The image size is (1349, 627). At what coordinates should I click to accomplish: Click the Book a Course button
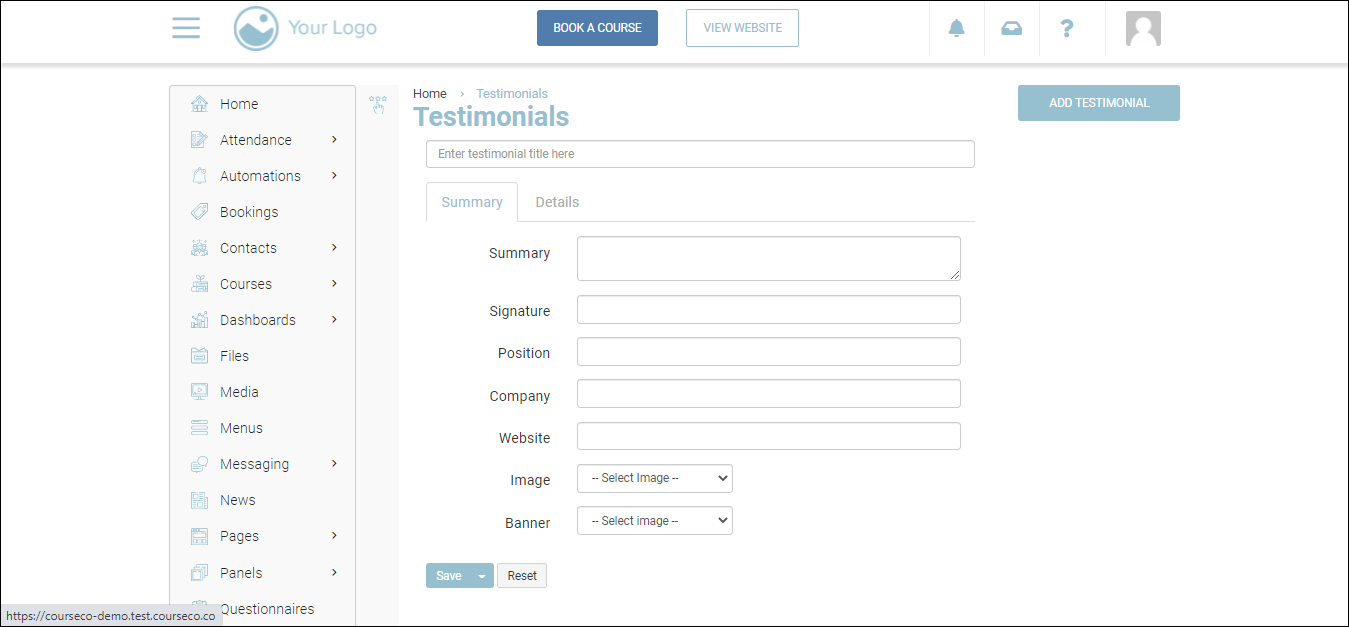597,28
